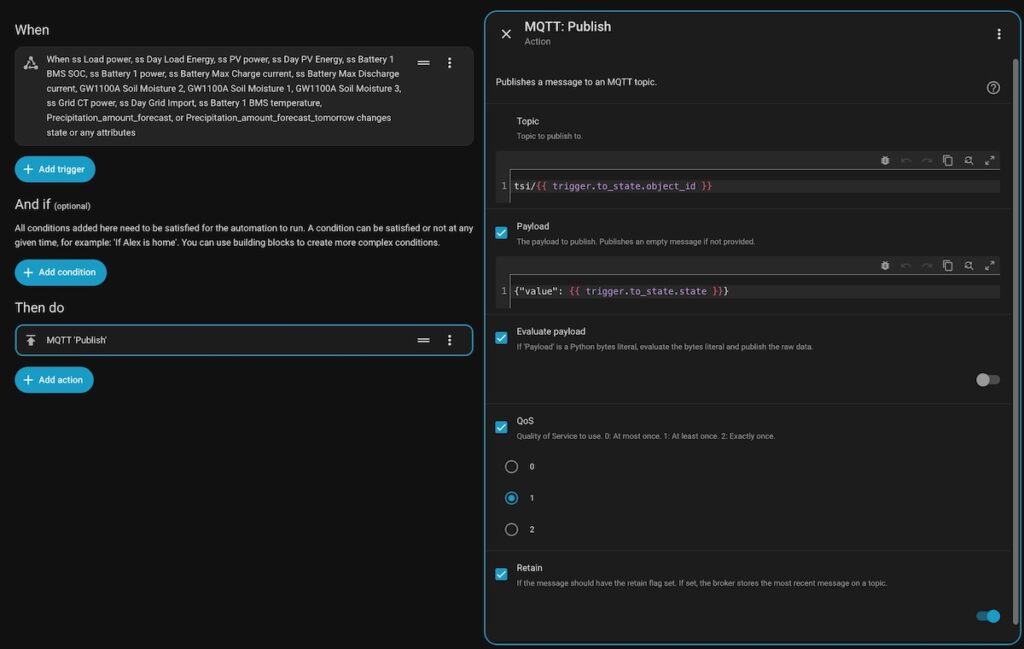Grab the drag handle on the trigger row
Screen dimensions: 1024x649
[424, 63]
